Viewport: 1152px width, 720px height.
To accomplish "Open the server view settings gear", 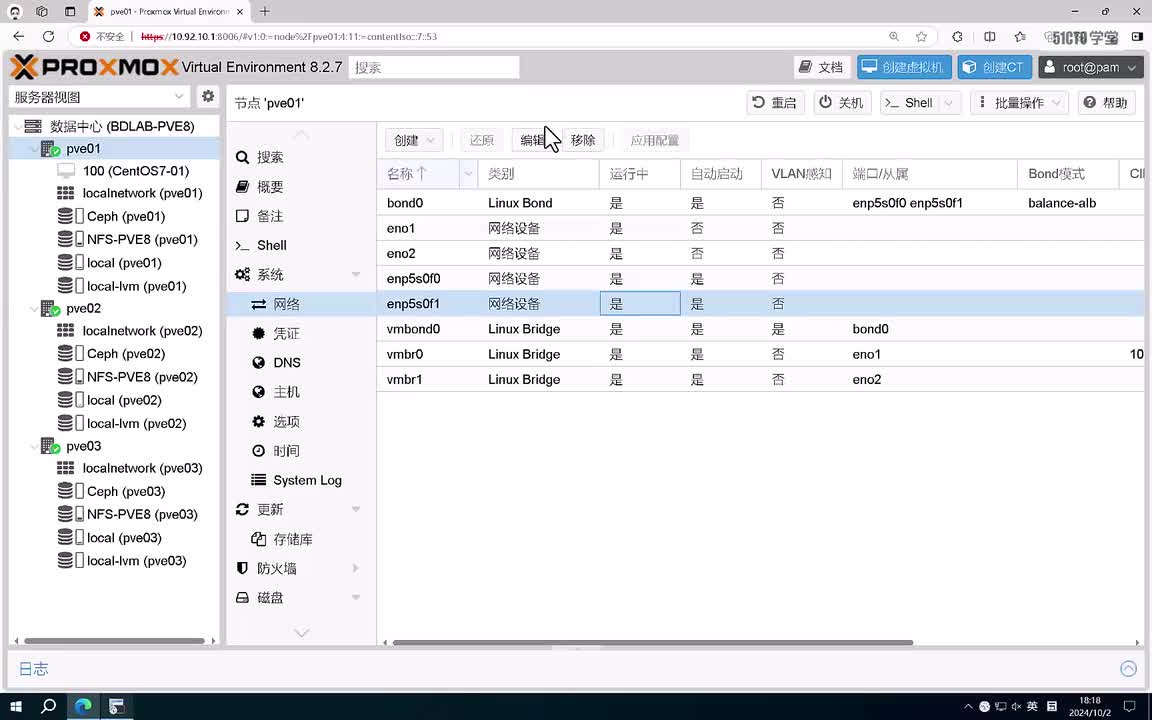I will click(x=208, y=96).
